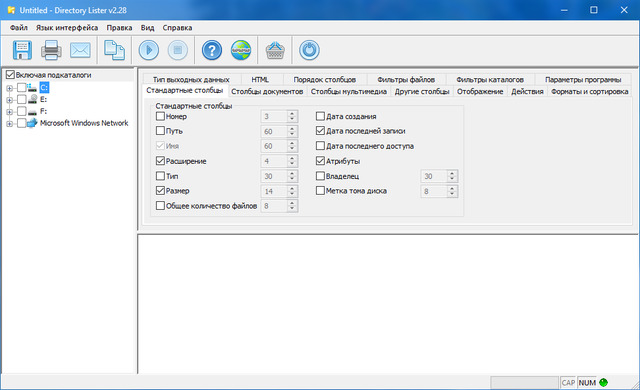Open Help with the question mark icon
This screenshot has height=390, width=640.
pos(212,50)
